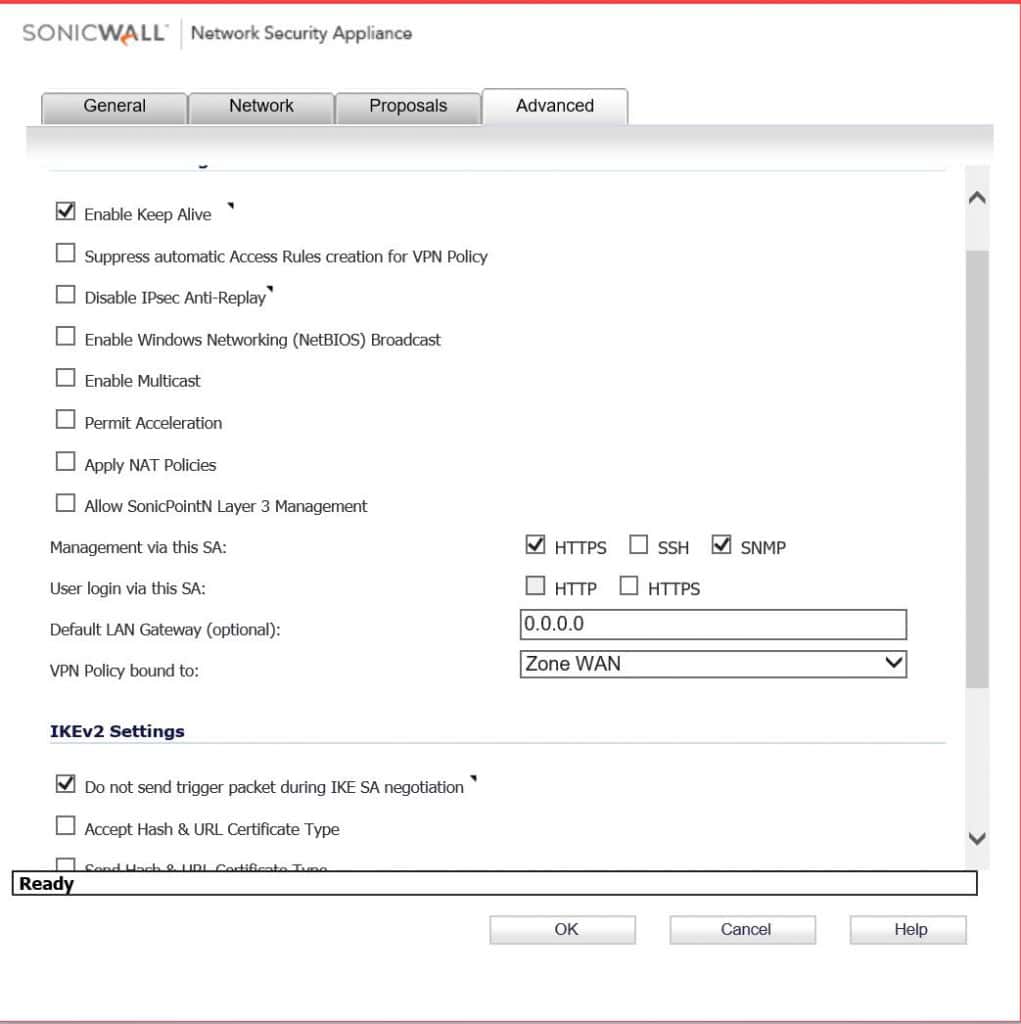The width and height of the screenshot is (1021, 1024).
Task: Click the SonicWall logo
Action: click(95, 33)
